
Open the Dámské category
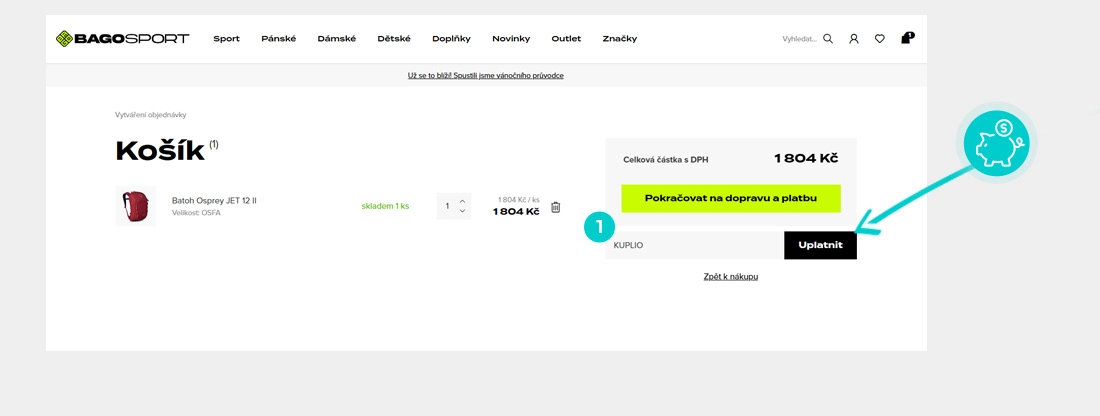(x=337, y=39)
